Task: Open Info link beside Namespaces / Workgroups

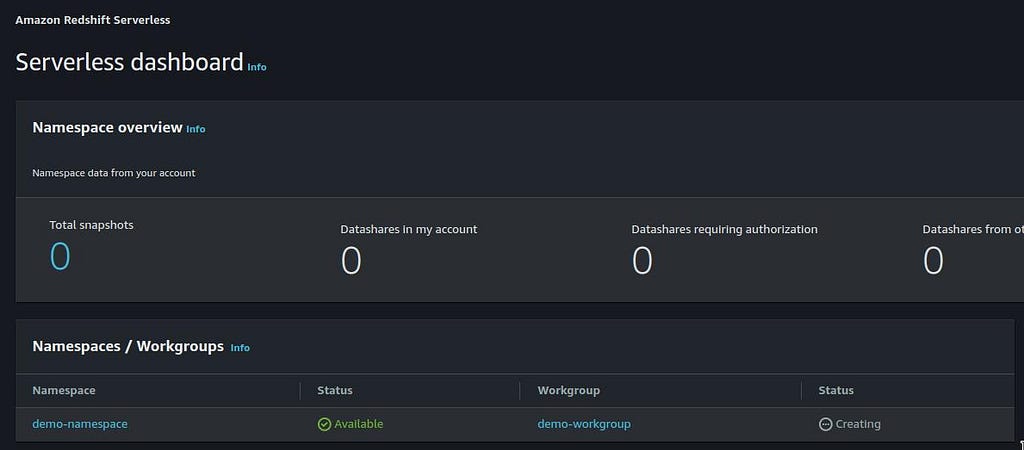Action: [x=240, y=348]
